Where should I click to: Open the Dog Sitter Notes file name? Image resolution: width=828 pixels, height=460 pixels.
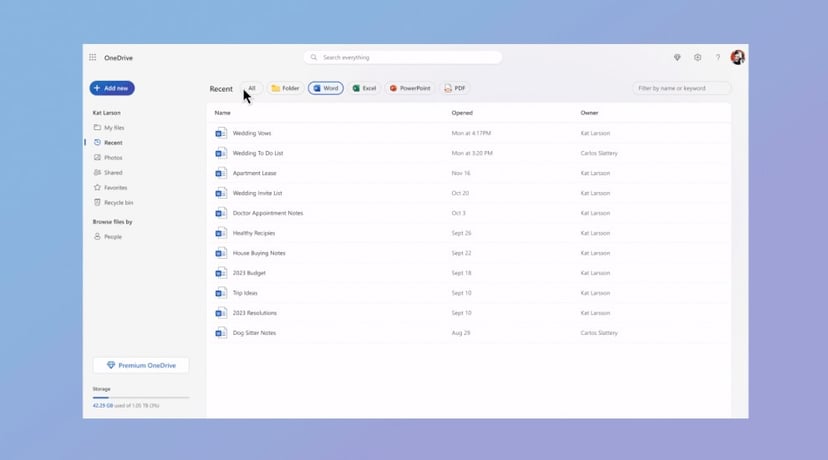[254, 333]
